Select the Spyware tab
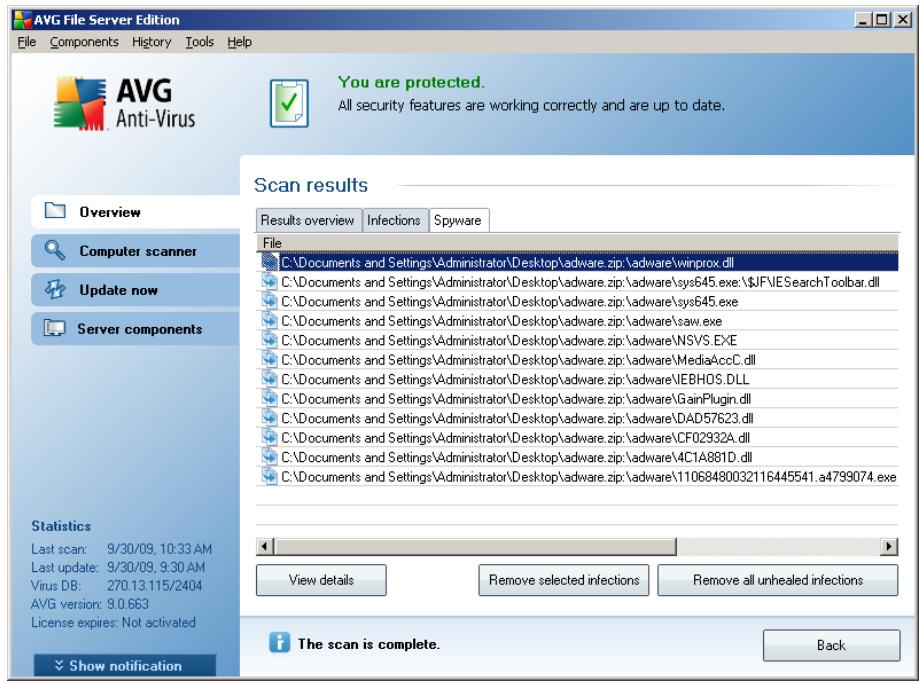The width and height of the screenshot is (923, 684). tap(458, 221)
